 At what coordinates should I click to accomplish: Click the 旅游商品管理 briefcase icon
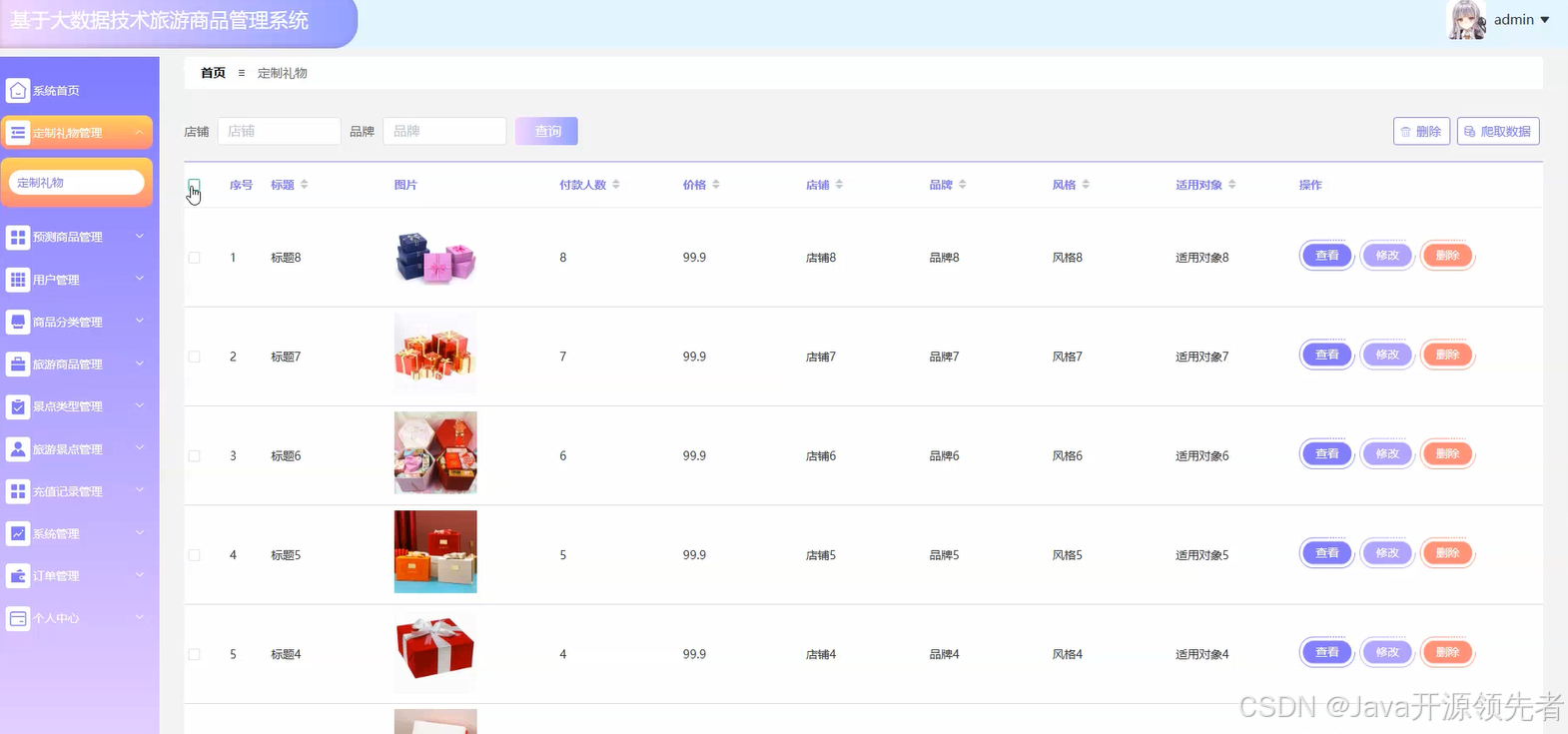pos(18,365)
